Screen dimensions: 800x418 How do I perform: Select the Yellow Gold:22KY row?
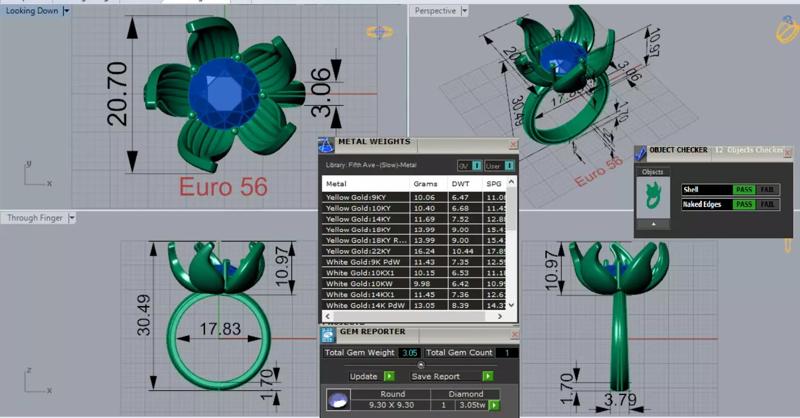[x=414, y=251]
